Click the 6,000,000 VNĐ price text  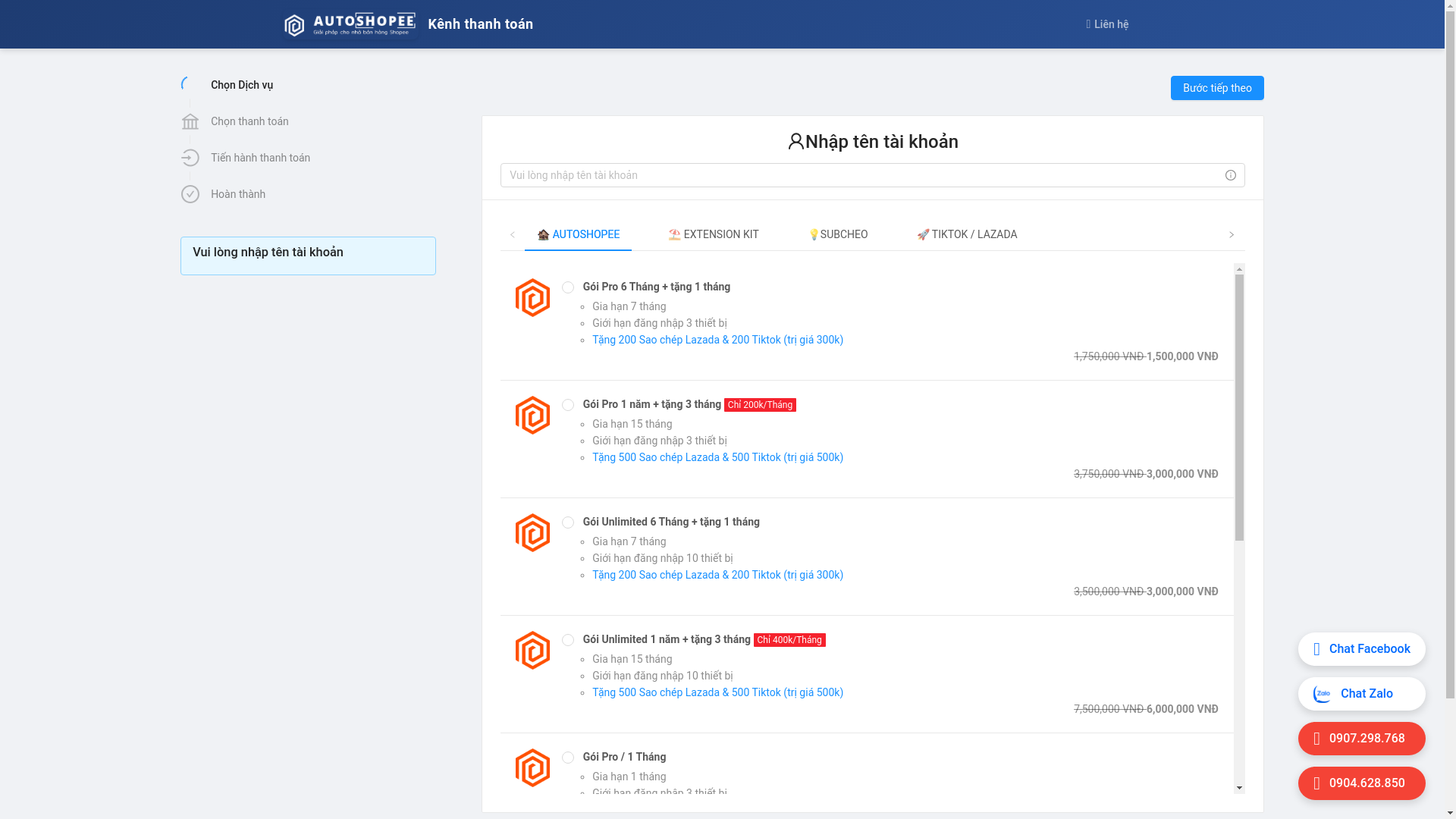(1182, 709)
